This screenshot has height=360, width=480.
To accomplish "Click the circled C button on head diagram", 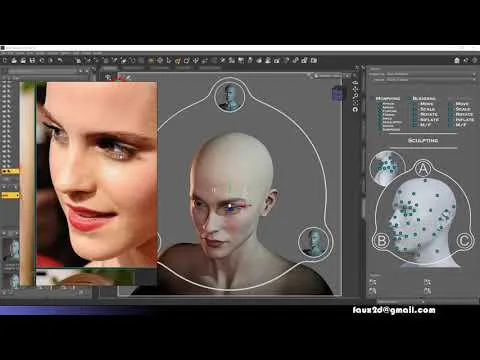I will pos(464,240).
